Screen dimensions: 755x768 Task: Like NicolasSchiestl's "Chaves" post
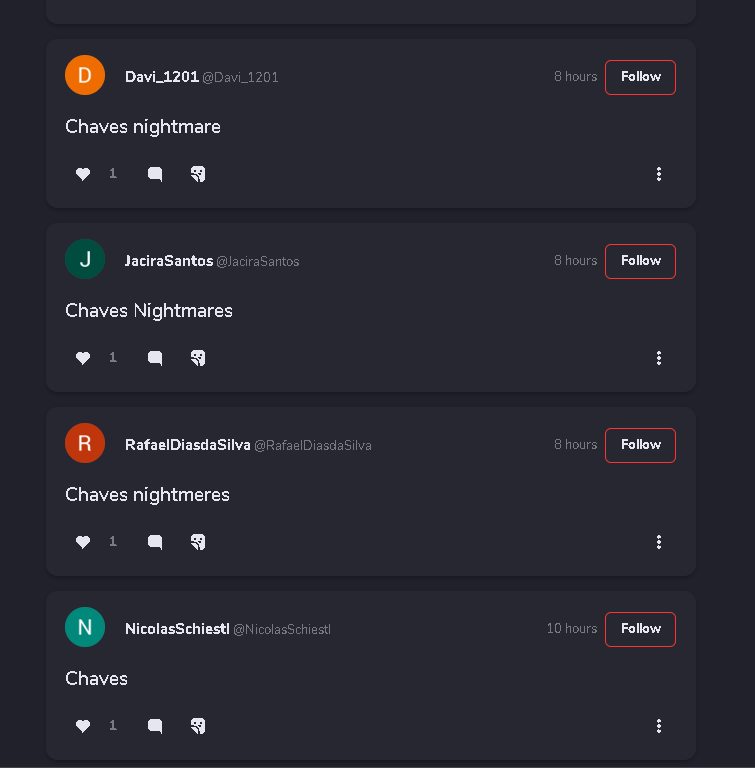[x=83, y=726]
